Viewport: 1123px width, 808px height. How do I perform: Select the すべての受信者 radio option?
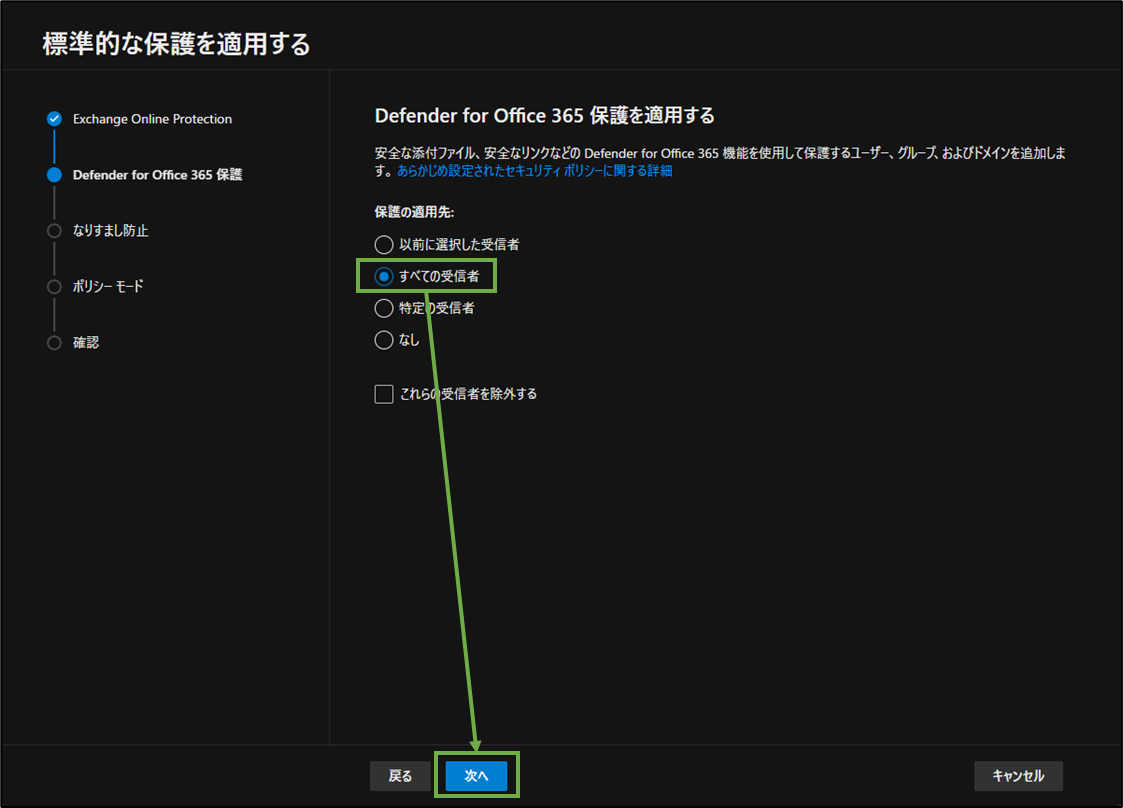[x=384, y=276]
